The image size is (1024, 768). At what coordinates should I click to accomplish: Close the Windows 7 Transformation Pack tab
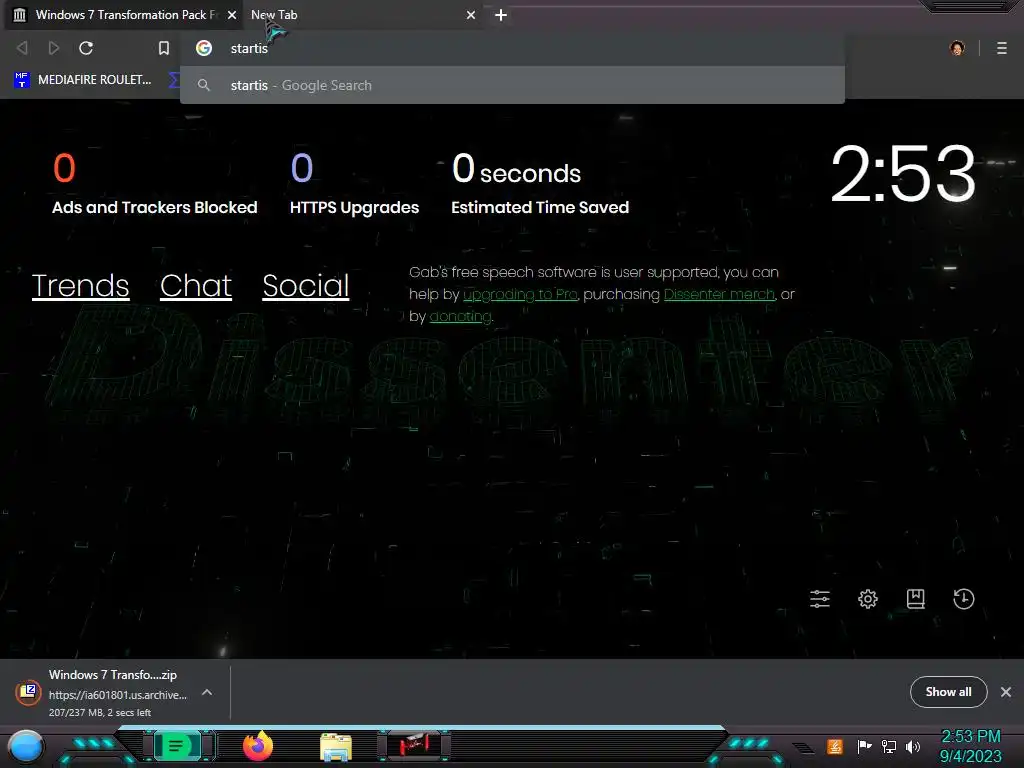click(x=232, y=15)
